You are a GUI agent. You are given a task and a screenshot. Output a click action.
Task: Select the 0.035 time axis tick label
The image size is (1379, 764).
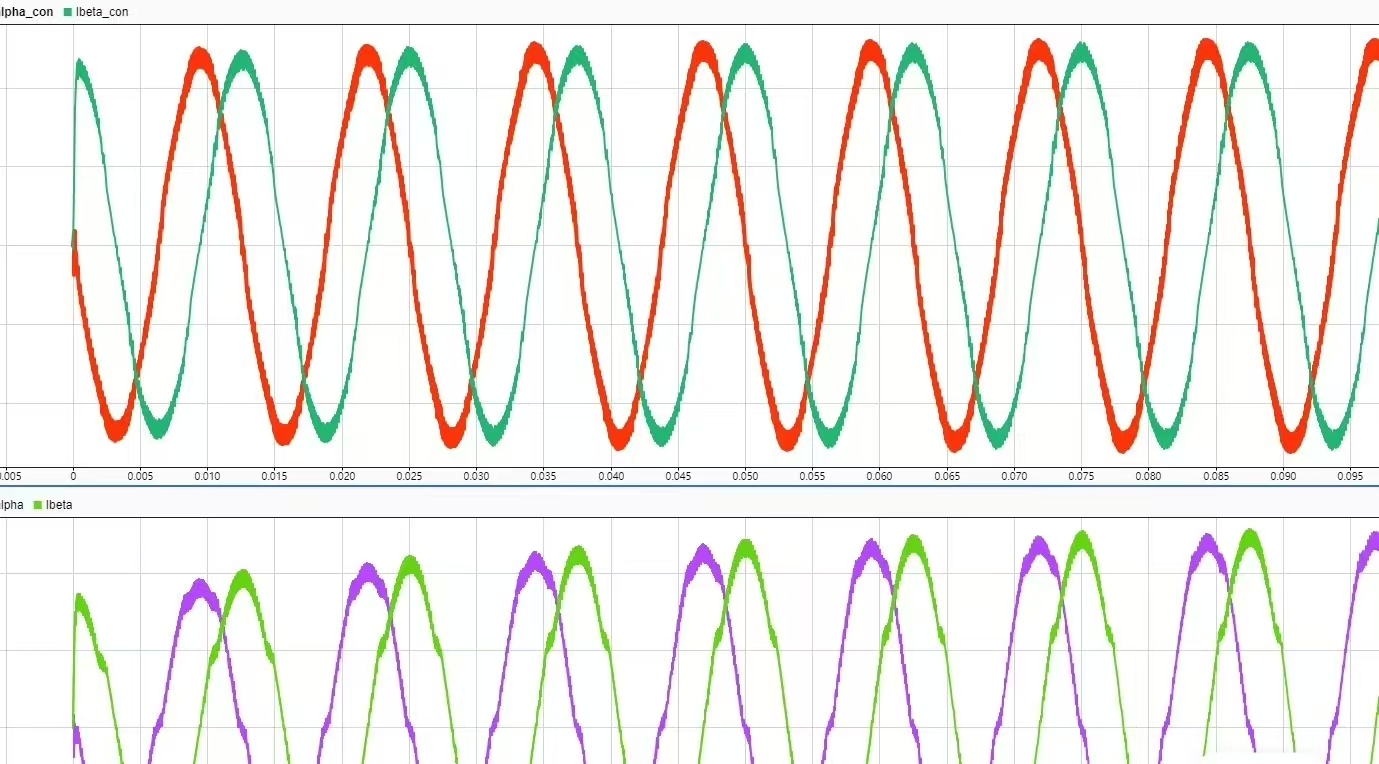coord(543,476)
